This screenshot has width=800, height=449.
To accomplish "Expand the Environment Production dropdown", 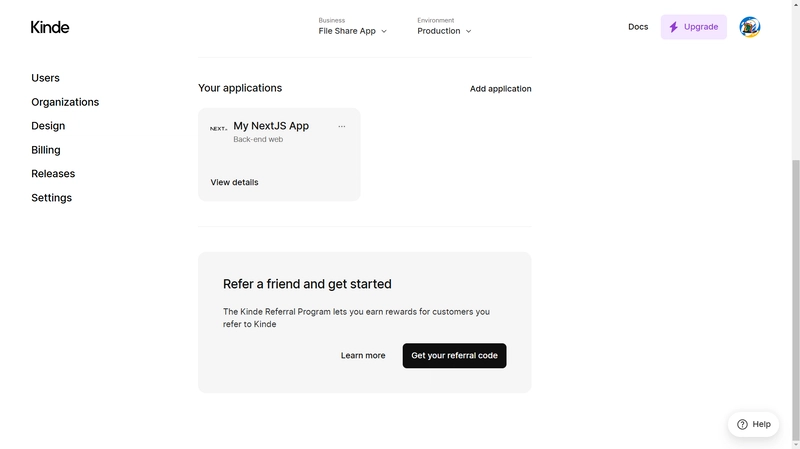I will pyautogui.click(x=444, y=27).
